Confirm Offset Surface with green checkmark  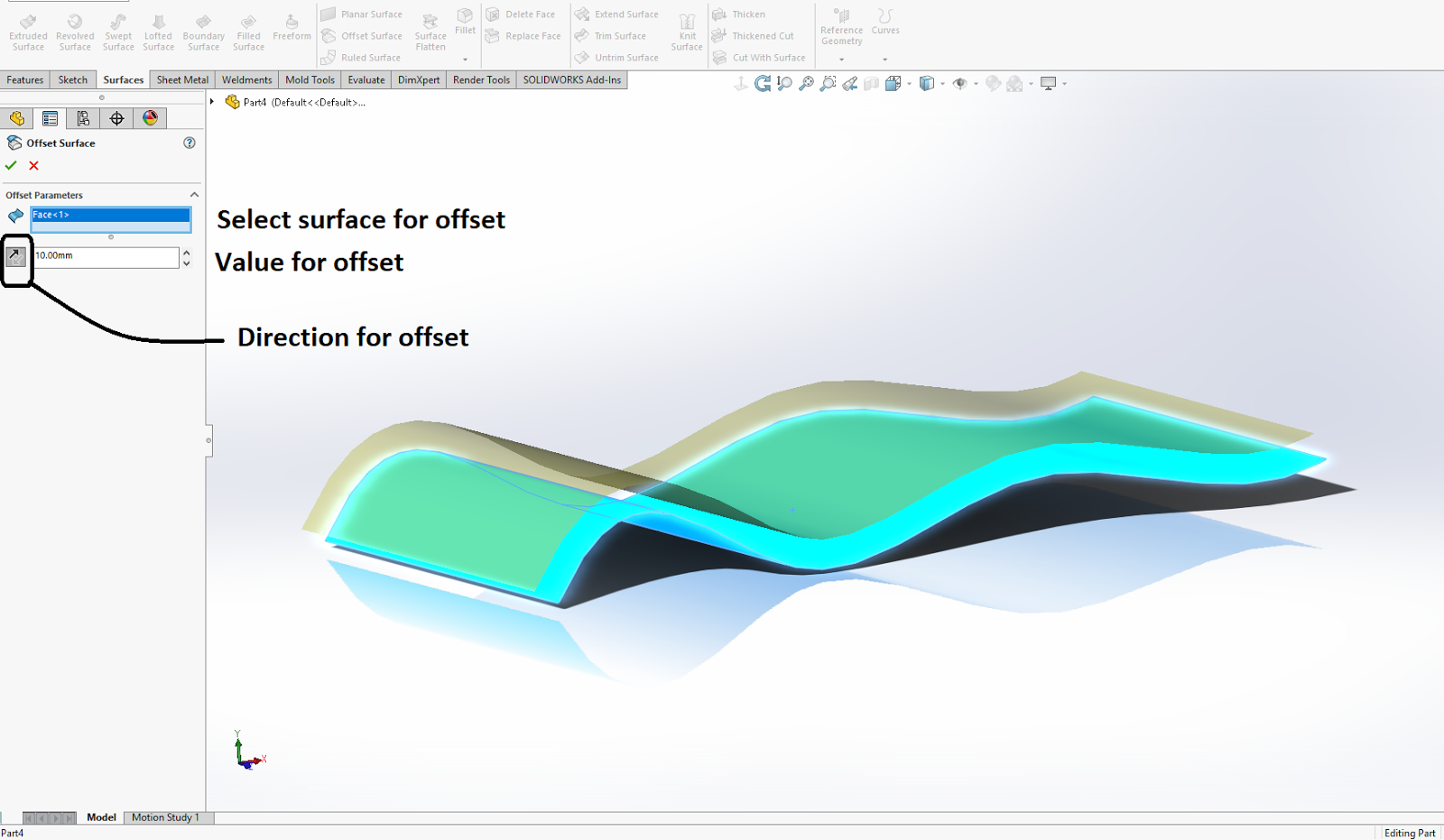[11, 165]
